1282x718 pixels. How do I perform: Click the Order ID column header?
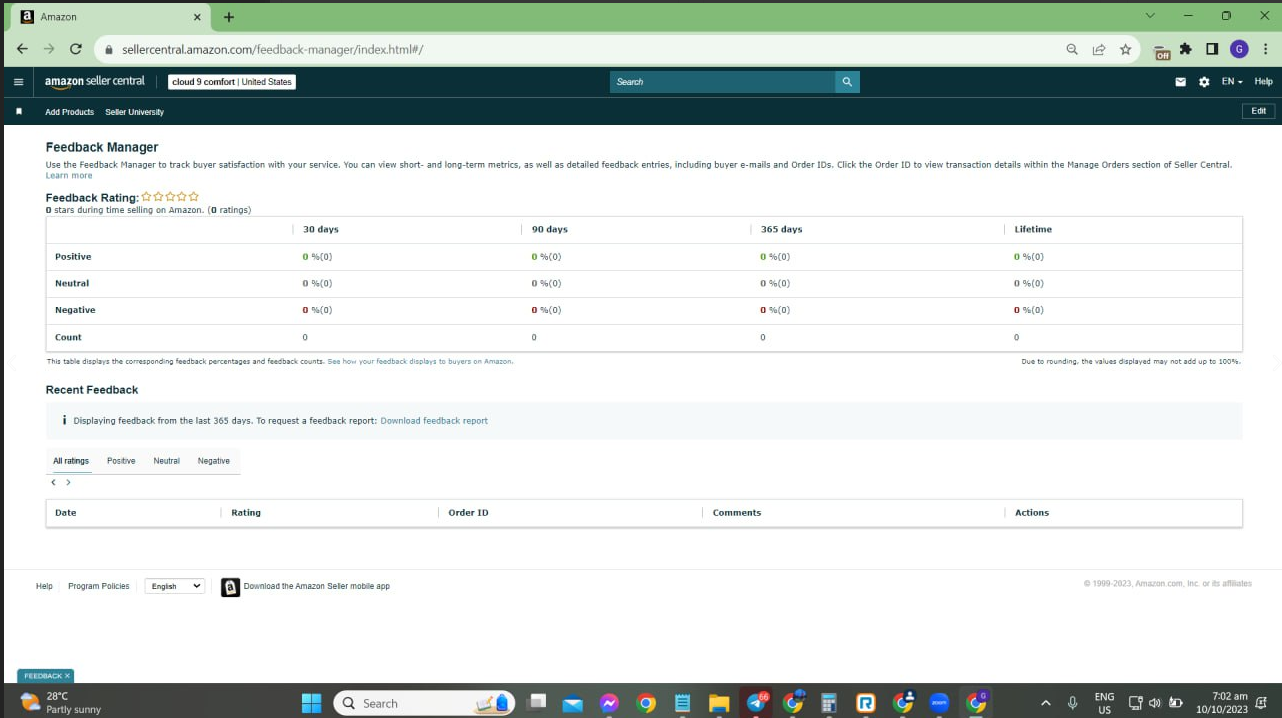coord(468,513)
